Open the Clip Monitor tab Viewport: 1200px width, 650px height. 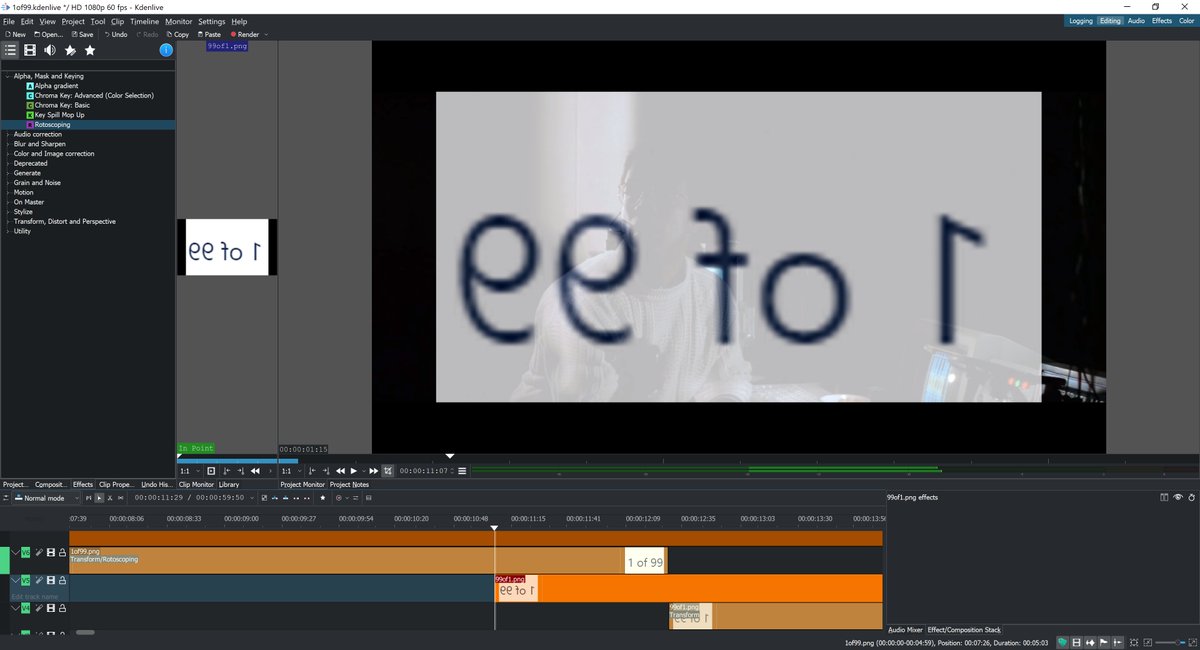196,484
